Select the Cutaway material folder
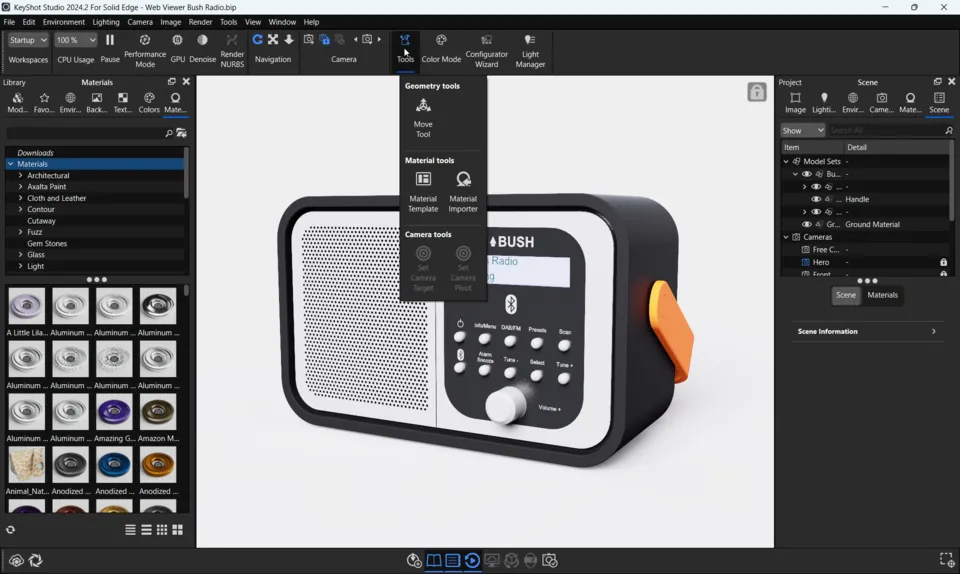960x574 pixels. coord(41,221)
